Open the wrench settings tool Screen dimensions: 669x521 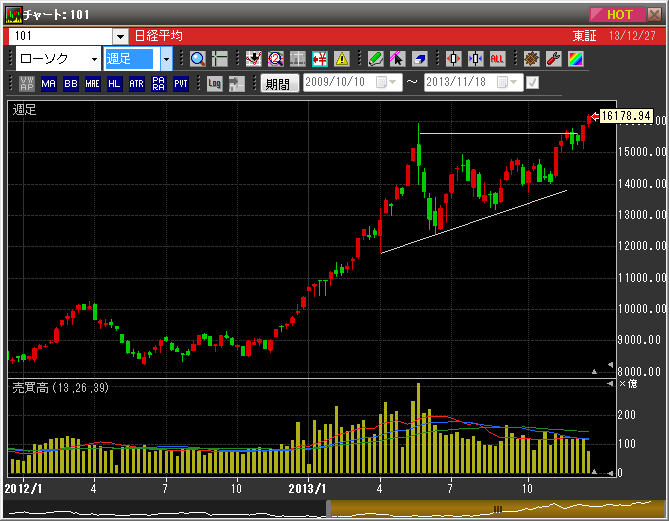coord(553,59)
